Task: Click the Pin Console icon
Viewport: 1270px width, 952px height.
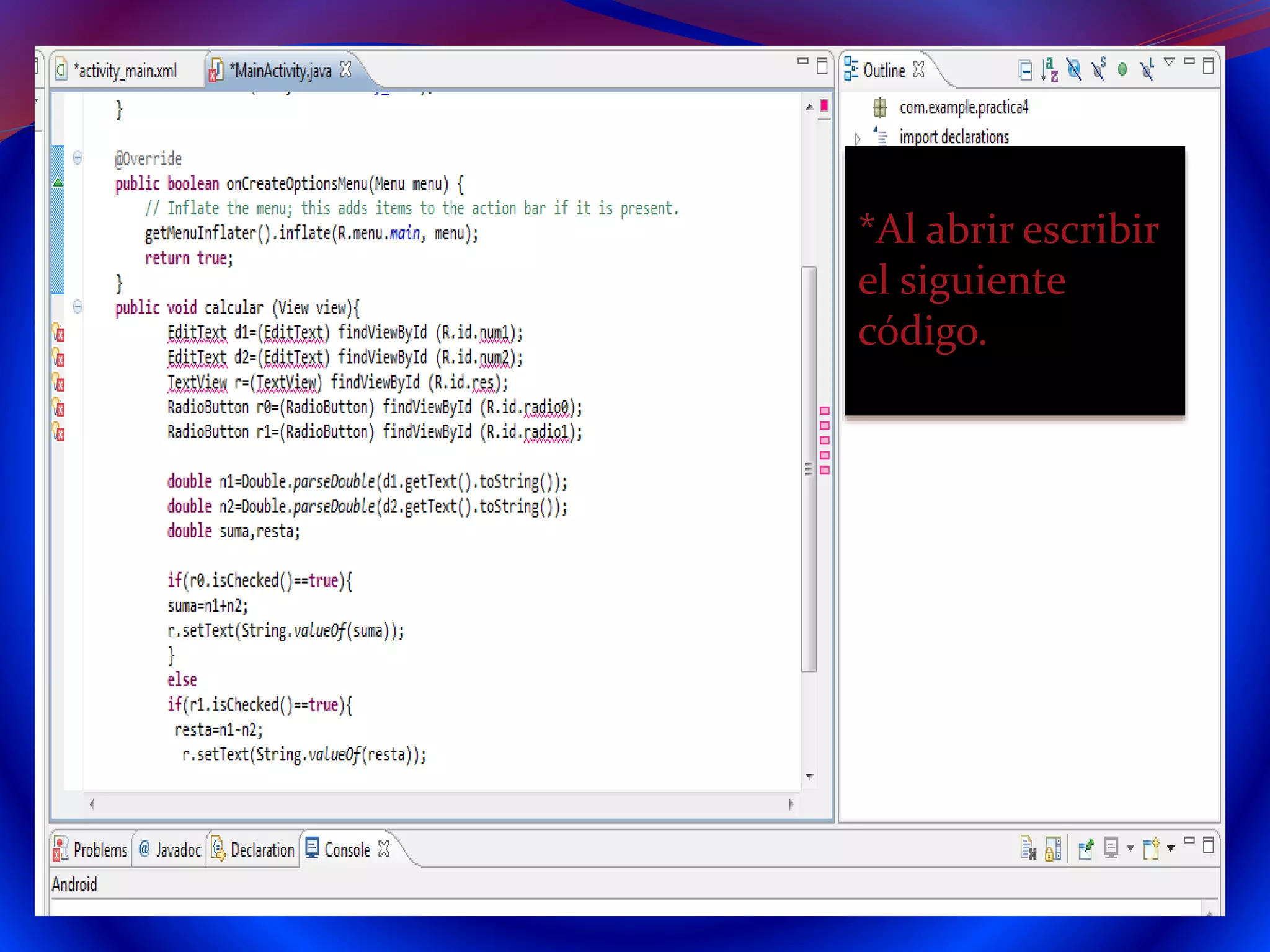Action: point(1086,848)
